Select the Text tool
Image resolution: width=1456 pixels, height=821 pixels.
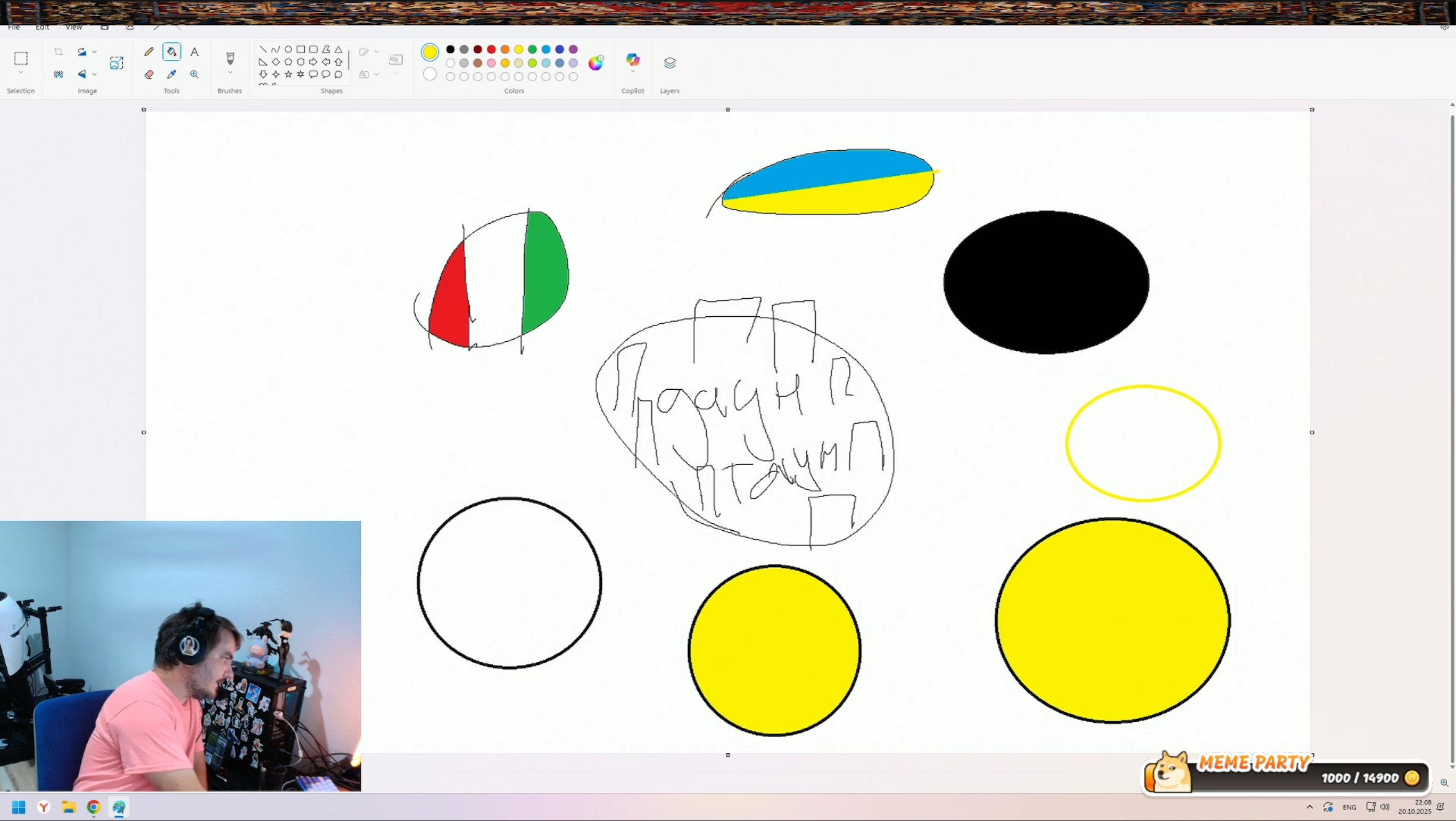195,52
